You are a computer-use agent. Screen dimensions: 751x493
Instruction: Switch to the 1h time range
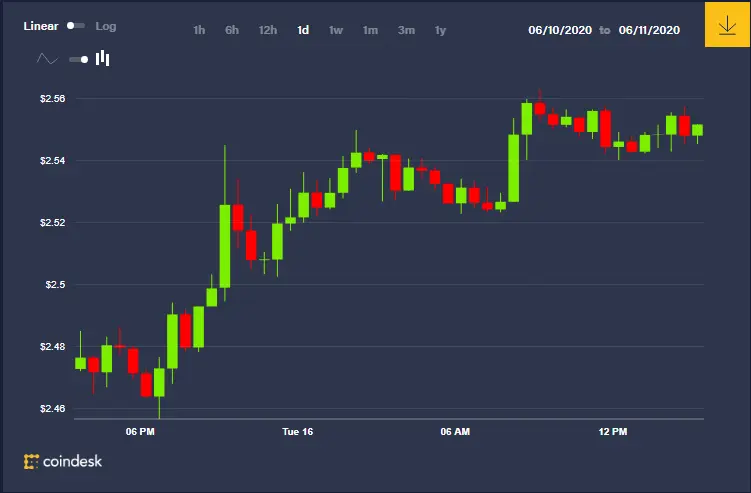199,30
